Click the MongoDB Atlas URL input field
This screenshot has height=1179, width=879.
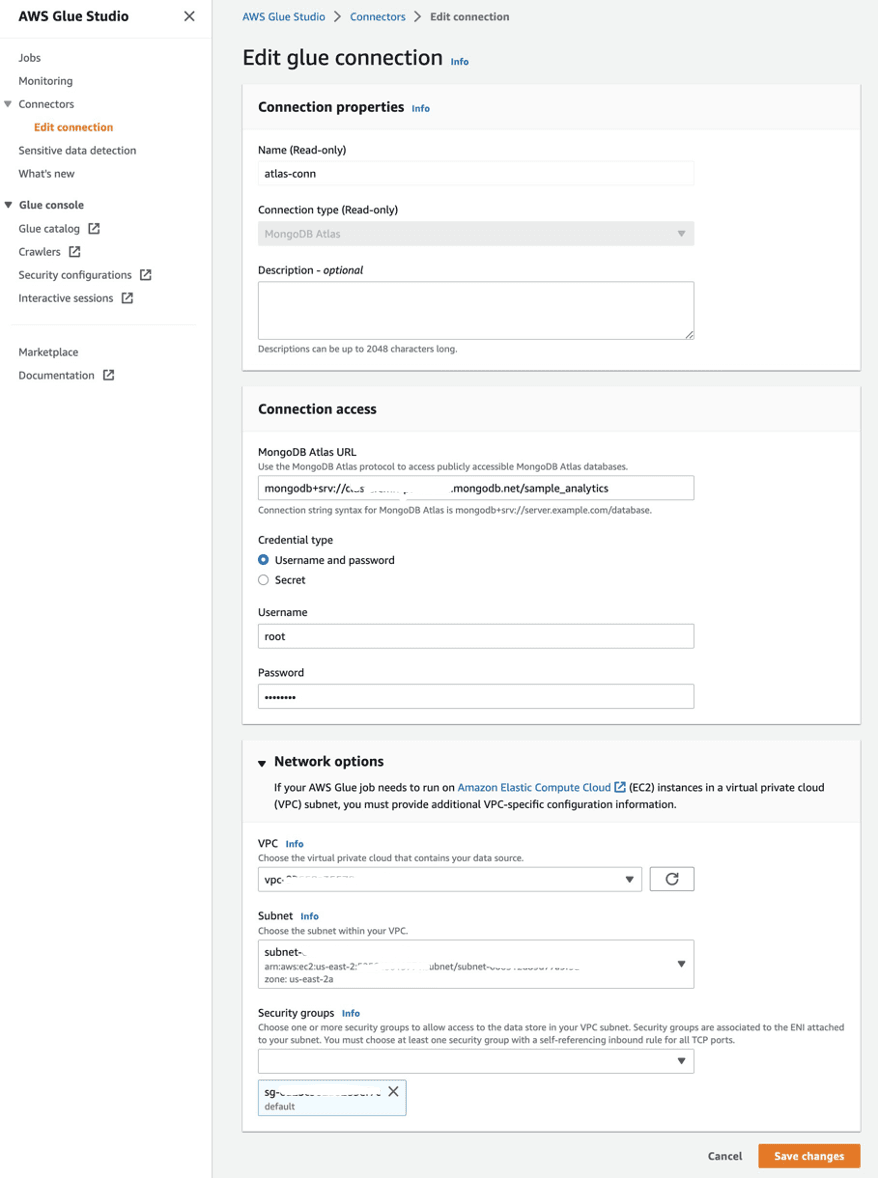point(475,488)
